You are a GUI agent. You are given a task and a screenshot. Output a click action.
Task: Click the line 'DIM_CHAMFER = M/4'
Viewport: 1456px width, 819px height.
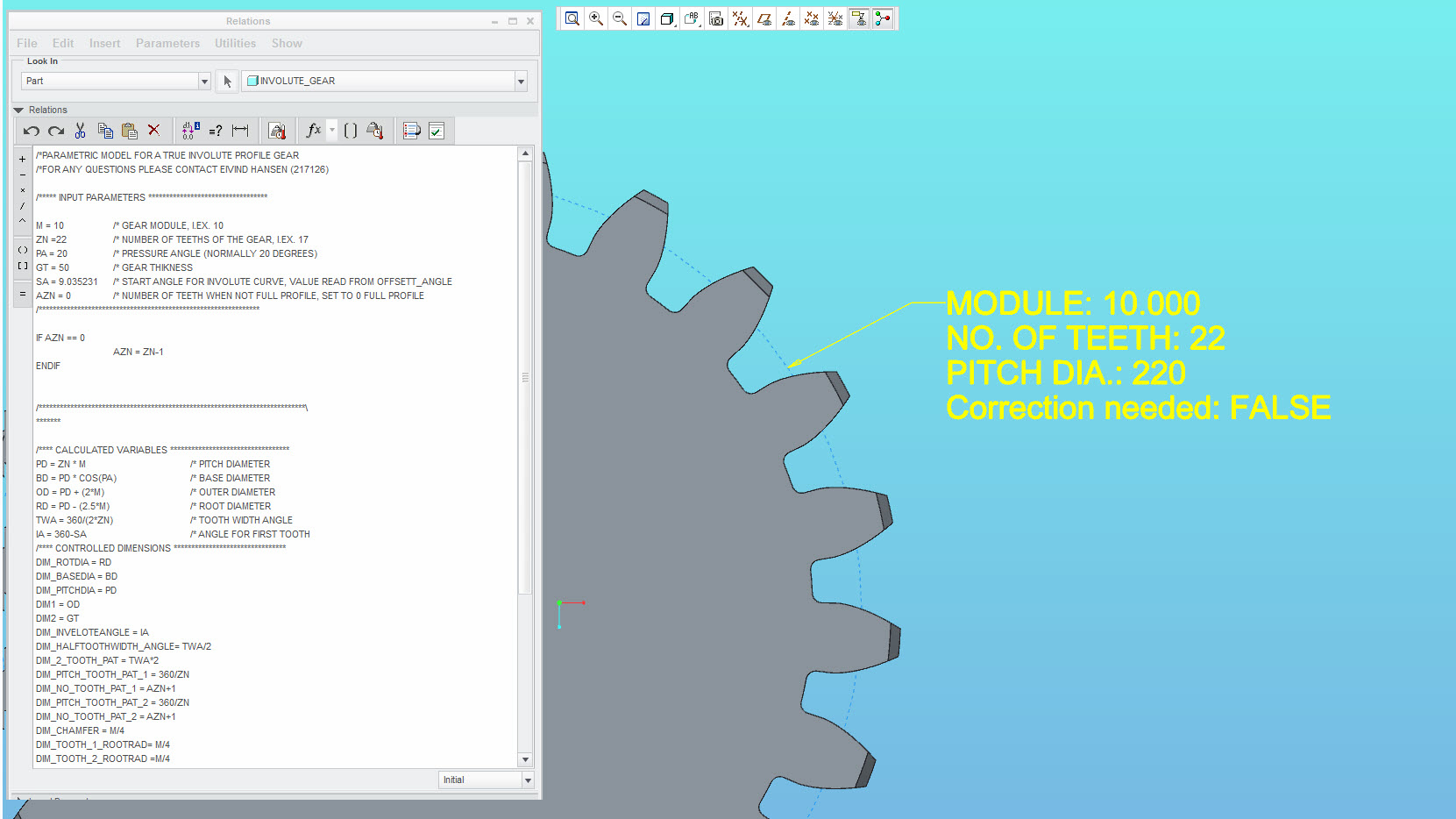point(80,730)
